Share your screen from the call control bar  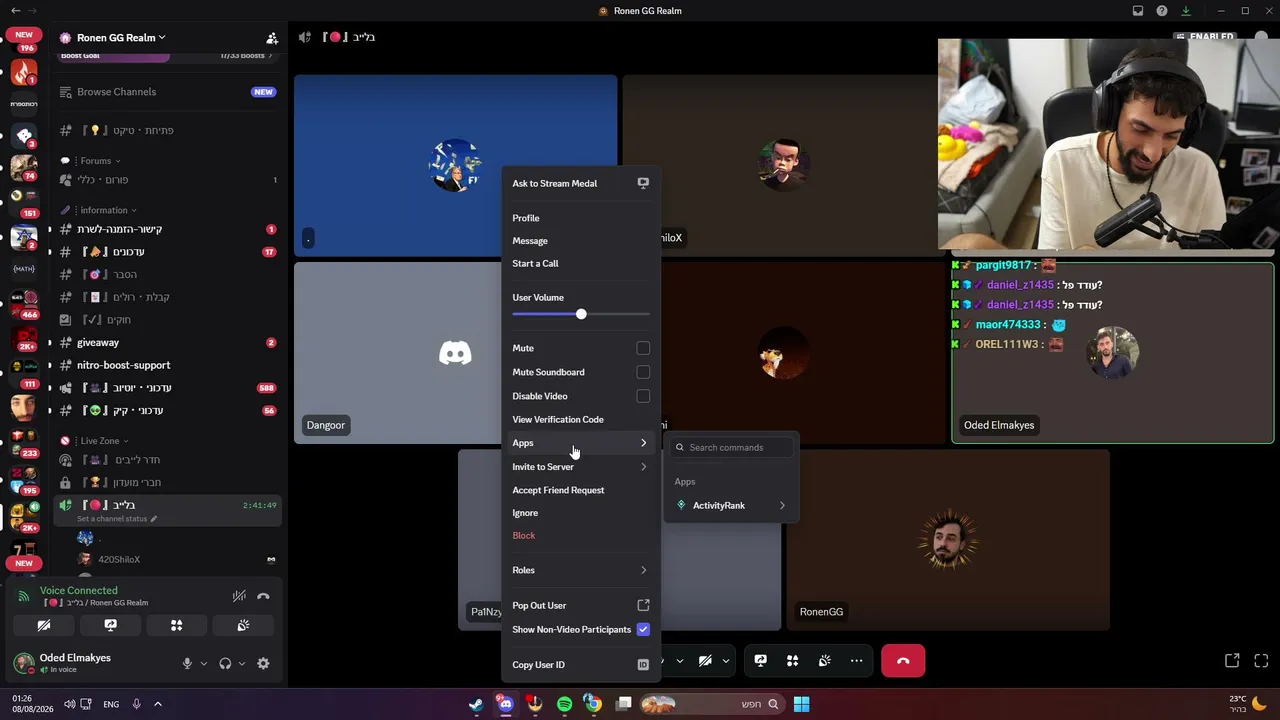(760, 661)
